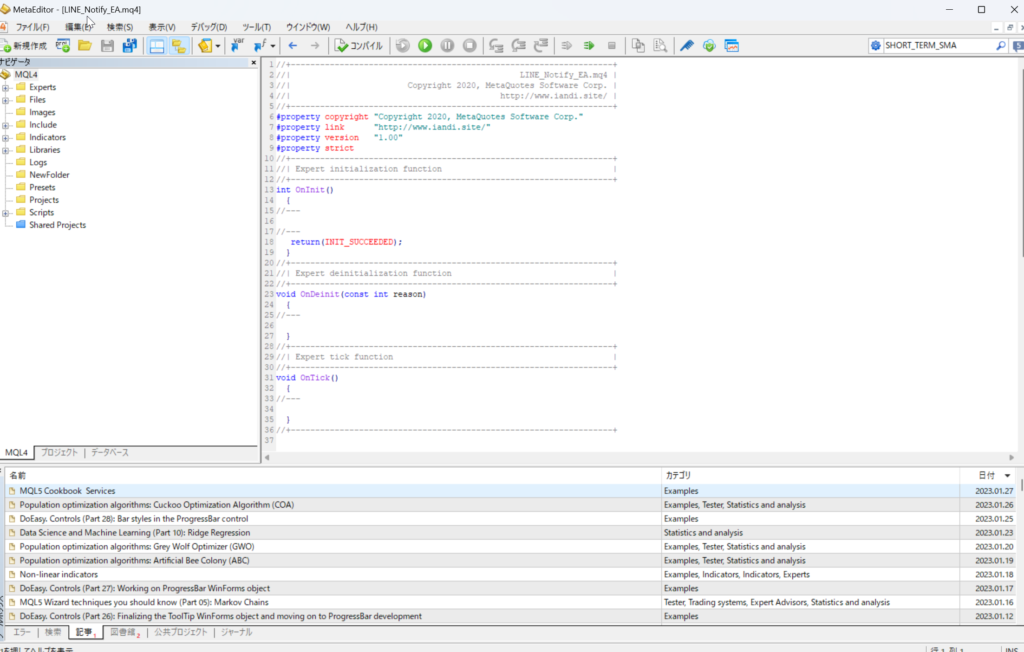Pause debugging with the pause button
The height and width of the screenshot is (652, 1024).
(x=447, y=46)
